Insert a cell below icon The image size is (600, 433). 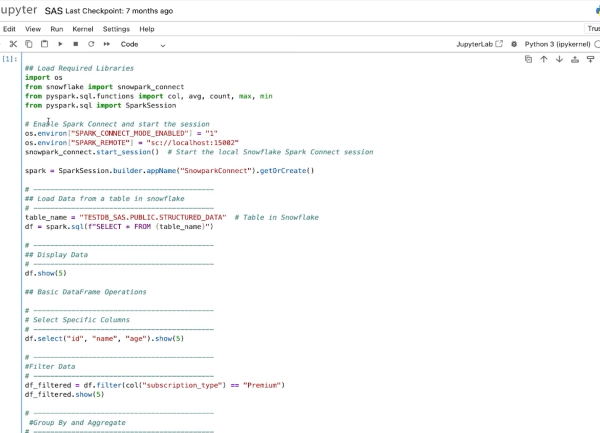pyautogui.click(x=590, y=59)
